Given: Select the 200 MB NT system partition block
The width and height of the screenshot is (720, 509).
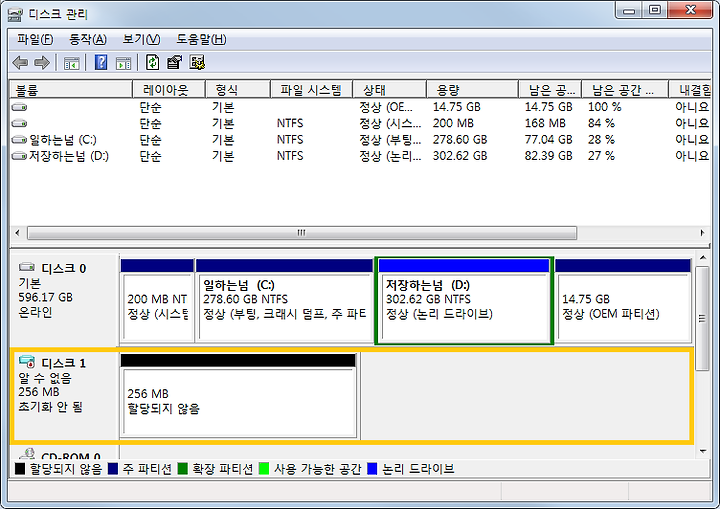Looking at the screenshot, I should point(157,301).
